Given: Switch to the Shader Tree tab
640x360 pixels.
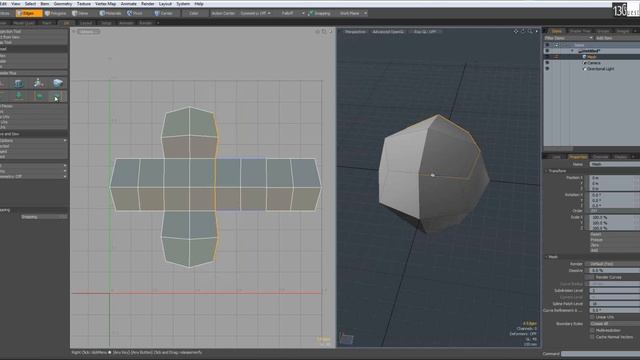Looking at the screenshot, I should point(580,31).
